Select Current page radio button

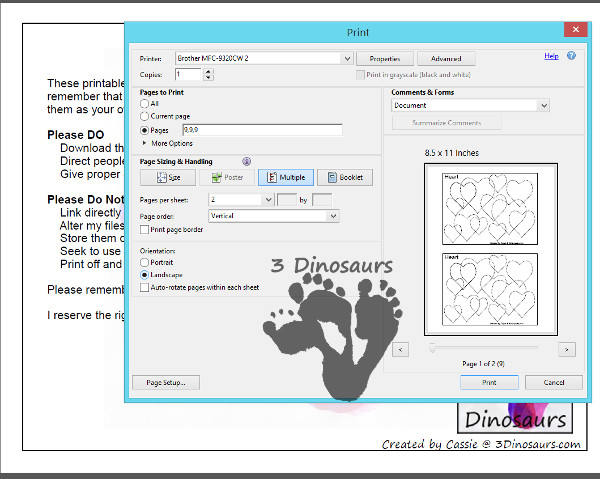(145, 116)
